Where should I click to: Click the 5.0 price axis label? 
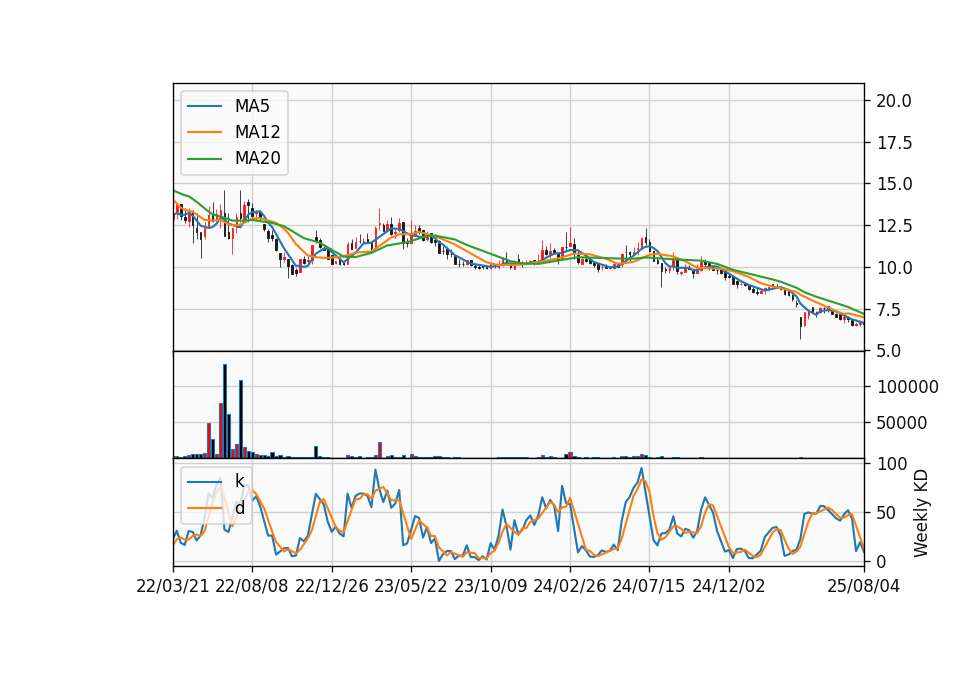(x=888, y=351)
